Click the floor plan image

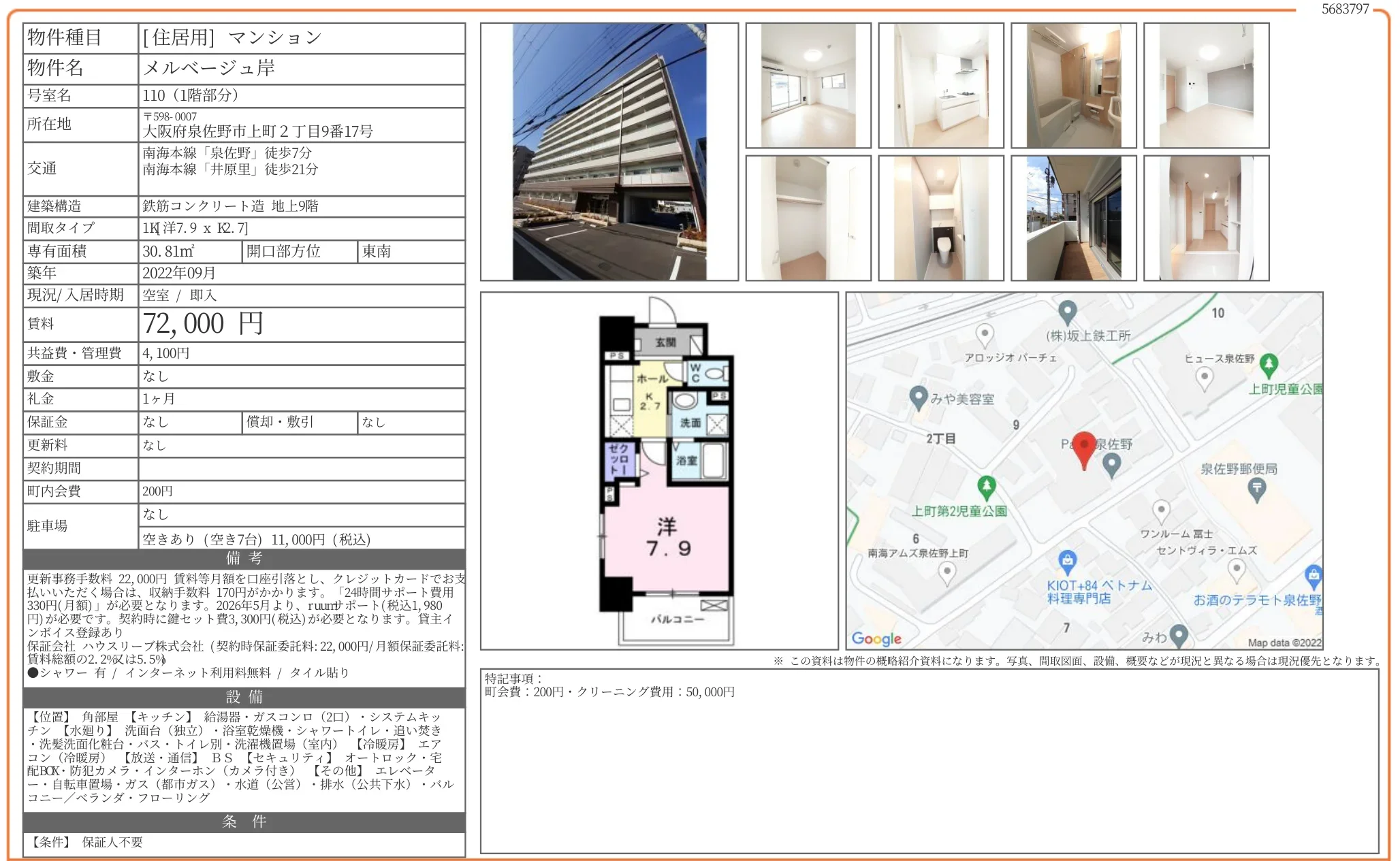coord(658,471)
